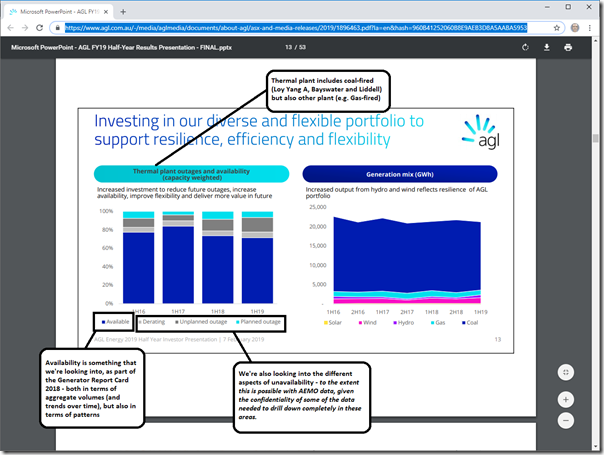
Task: Click the address bar URL
Action: [295, 28]
